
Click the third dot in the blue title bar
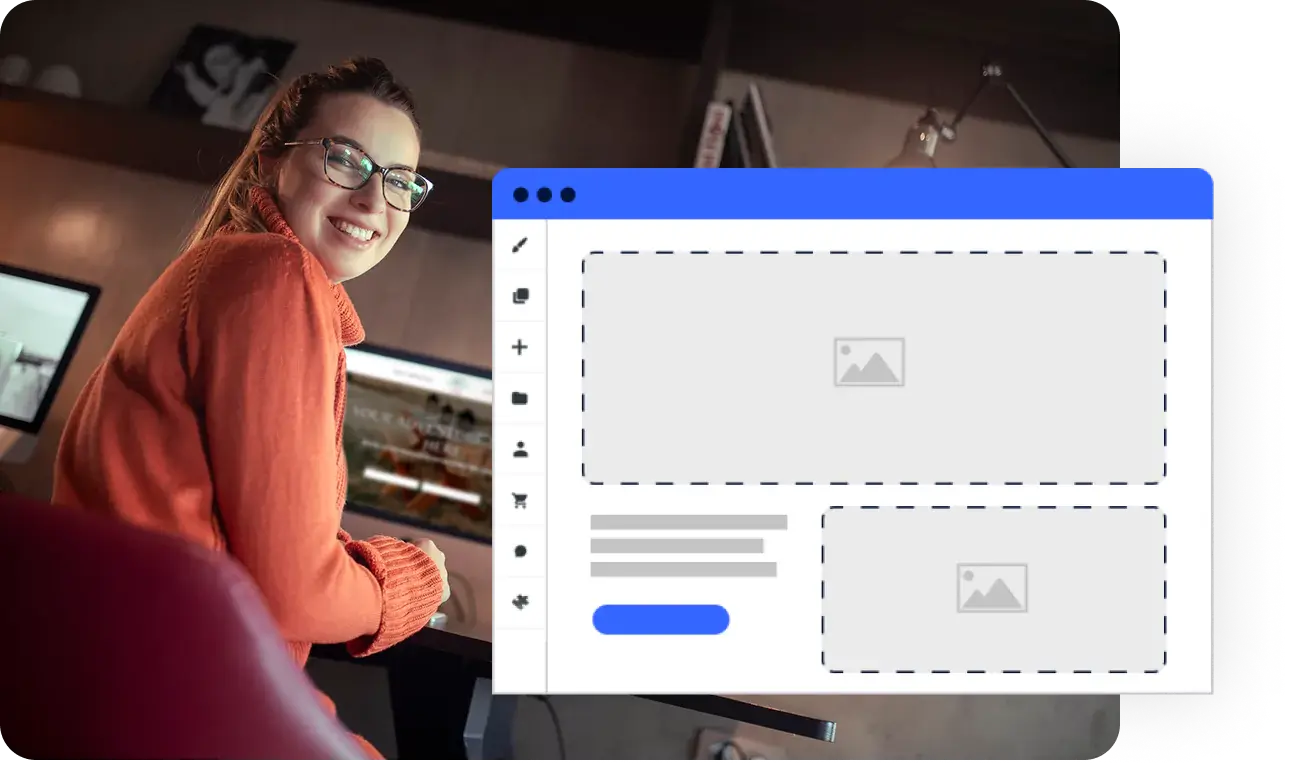click(568, 195)
